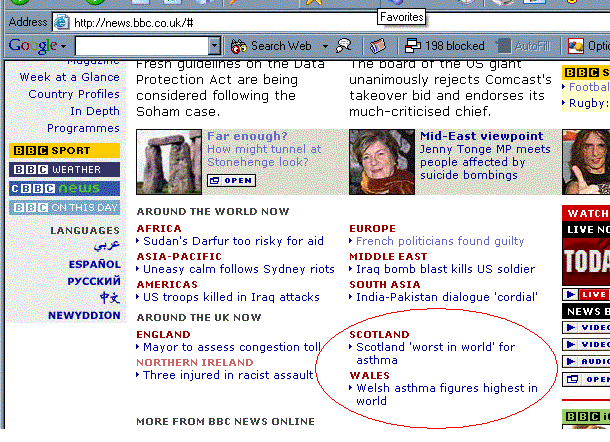
Task: Open 'India-Pakistan dialogue cordial' link
Action: coord(447,297)
